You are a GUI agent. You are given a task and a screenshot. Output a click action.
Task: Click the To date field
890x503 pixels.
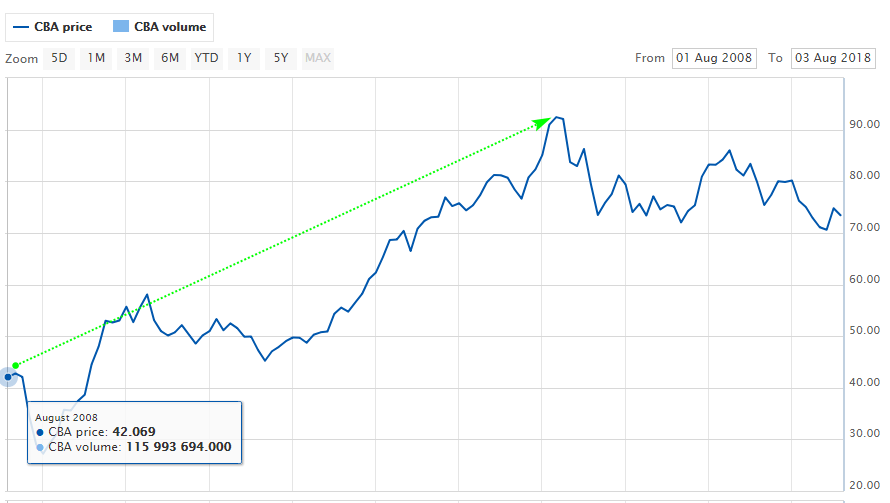point(833,58)
